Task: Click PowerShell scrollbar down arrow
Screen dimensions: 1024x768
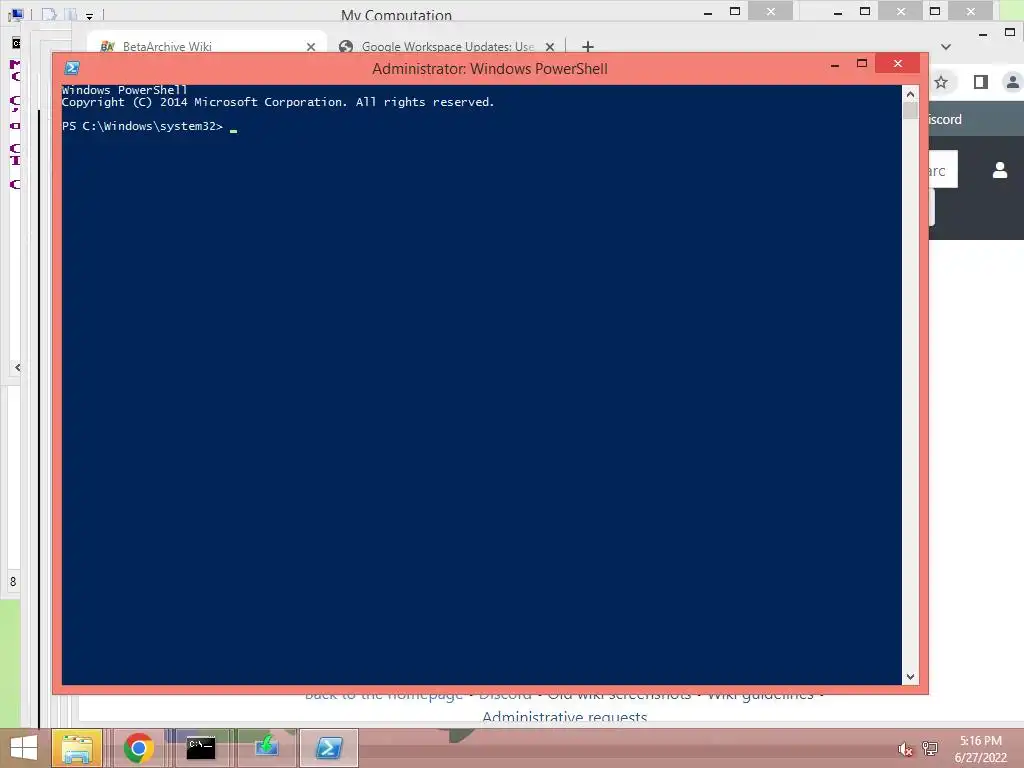Action: pos(910,677)
